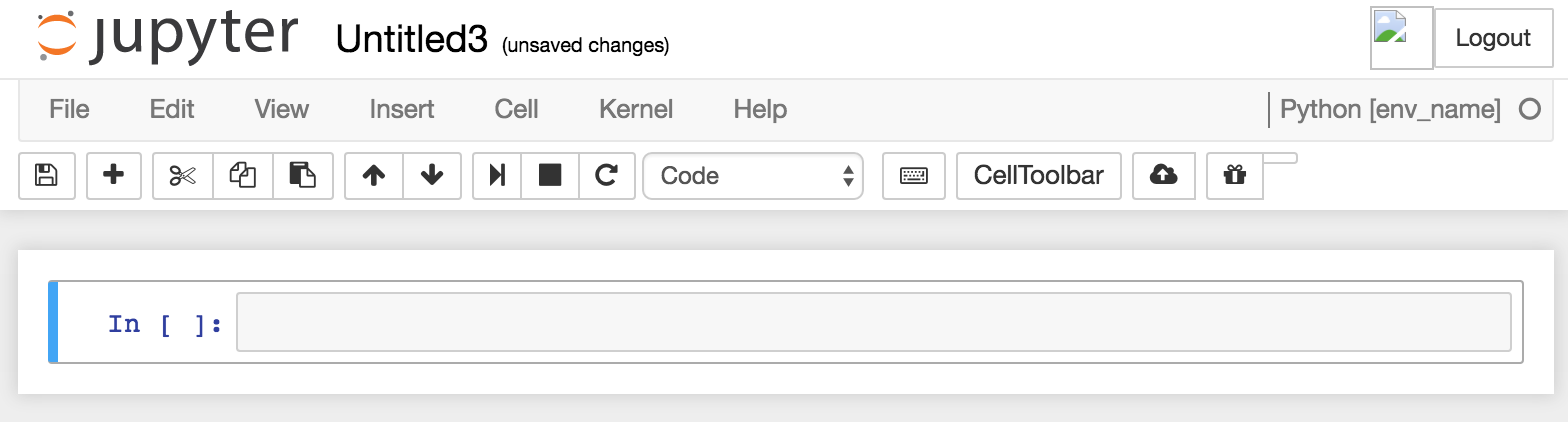Cut selected cells with scissors icon
The image size is (1568, 422).
point(182,176)
